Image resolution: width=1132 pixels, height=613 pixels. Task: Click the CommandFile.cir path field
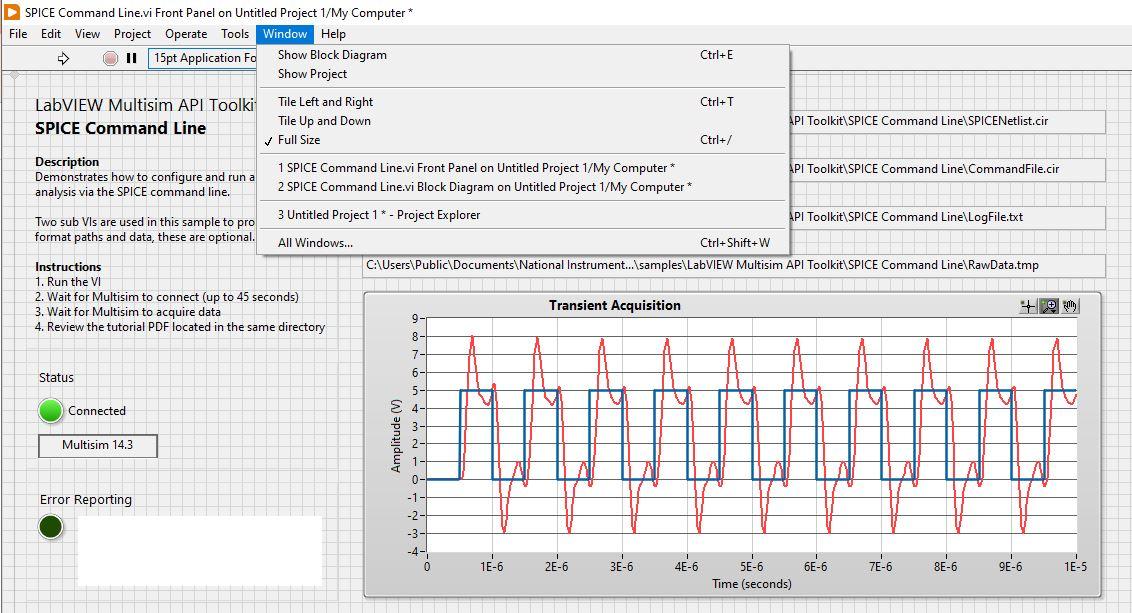(947, 169)
